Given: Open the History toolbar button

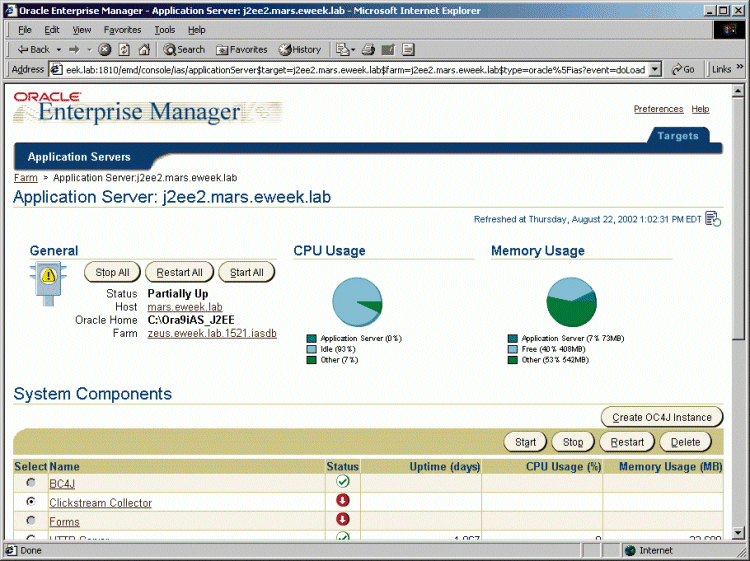Looking at the screenshot, I should click(x=300, y=49).
